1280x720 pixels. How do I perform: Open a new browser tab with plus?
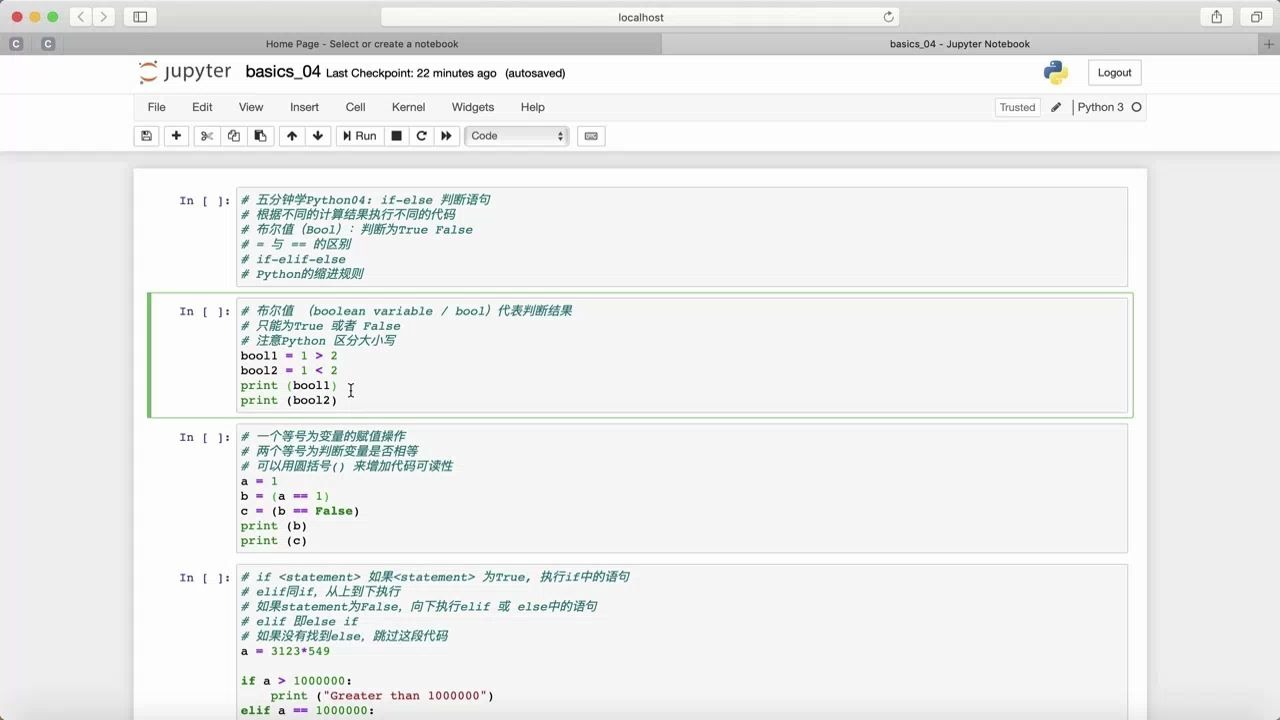click(x=1269, y=44)
